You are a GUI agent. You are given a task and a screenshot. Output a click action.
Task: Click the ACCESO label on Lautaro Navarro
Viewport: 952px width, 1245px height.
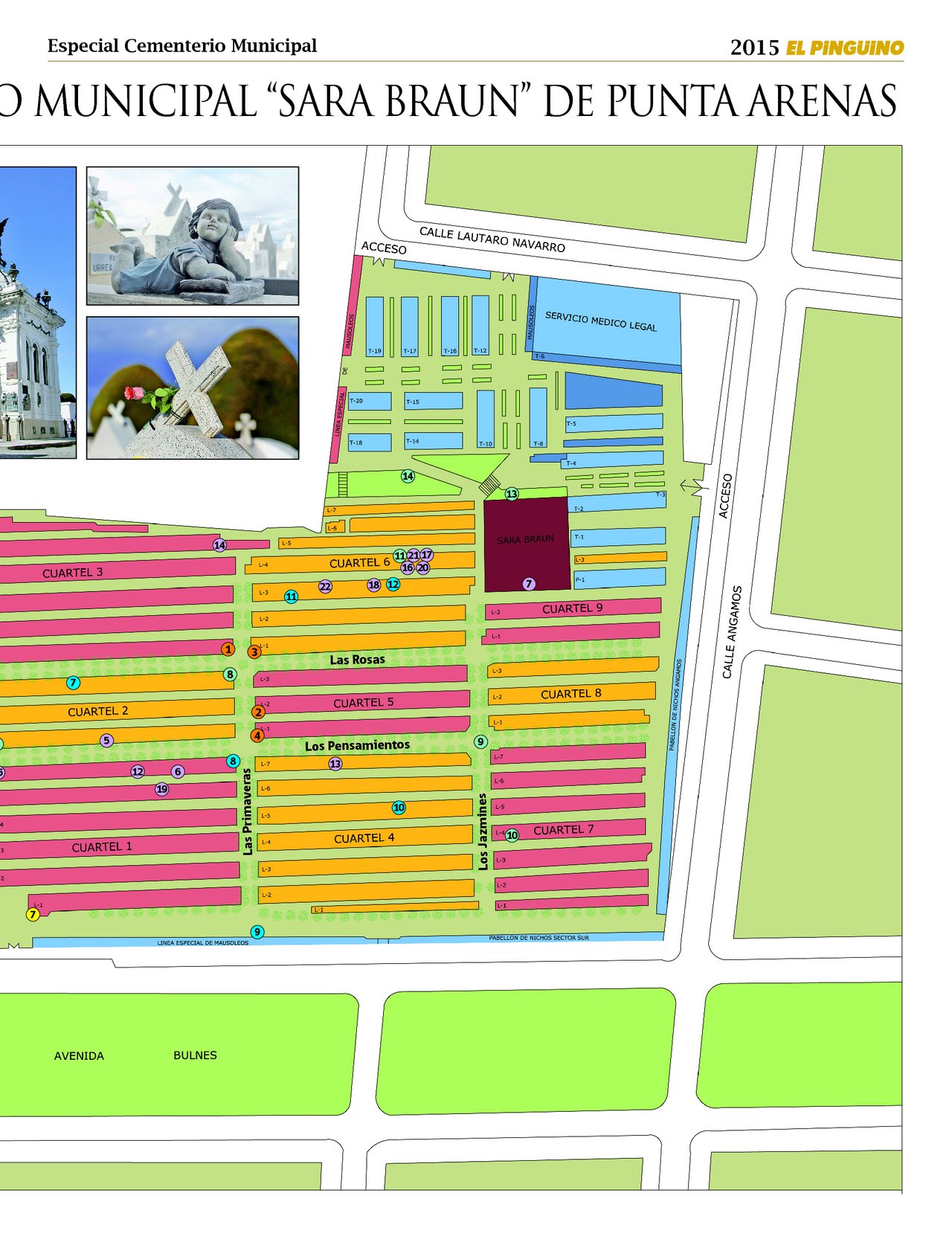[384, 248]
